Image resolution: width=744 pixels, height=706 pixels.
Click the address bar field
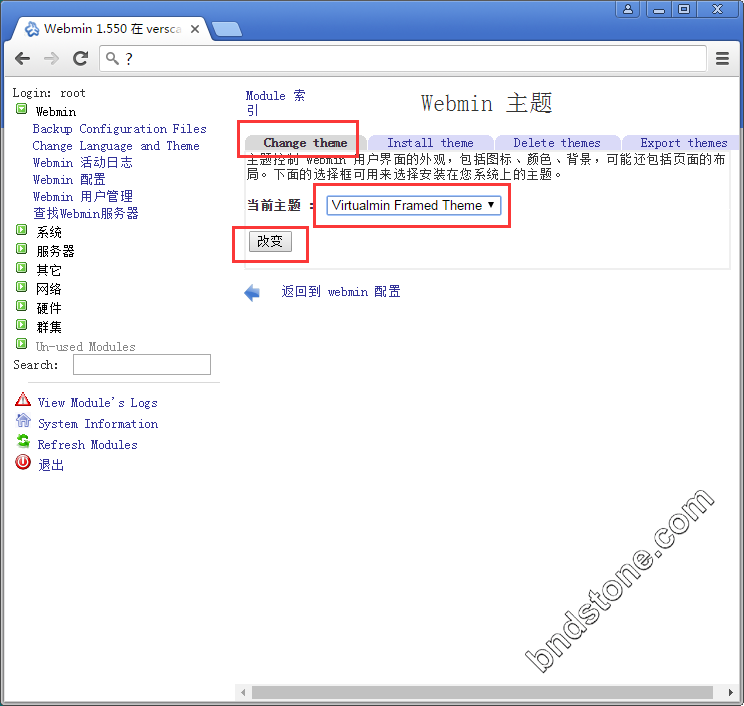point(403,58)
